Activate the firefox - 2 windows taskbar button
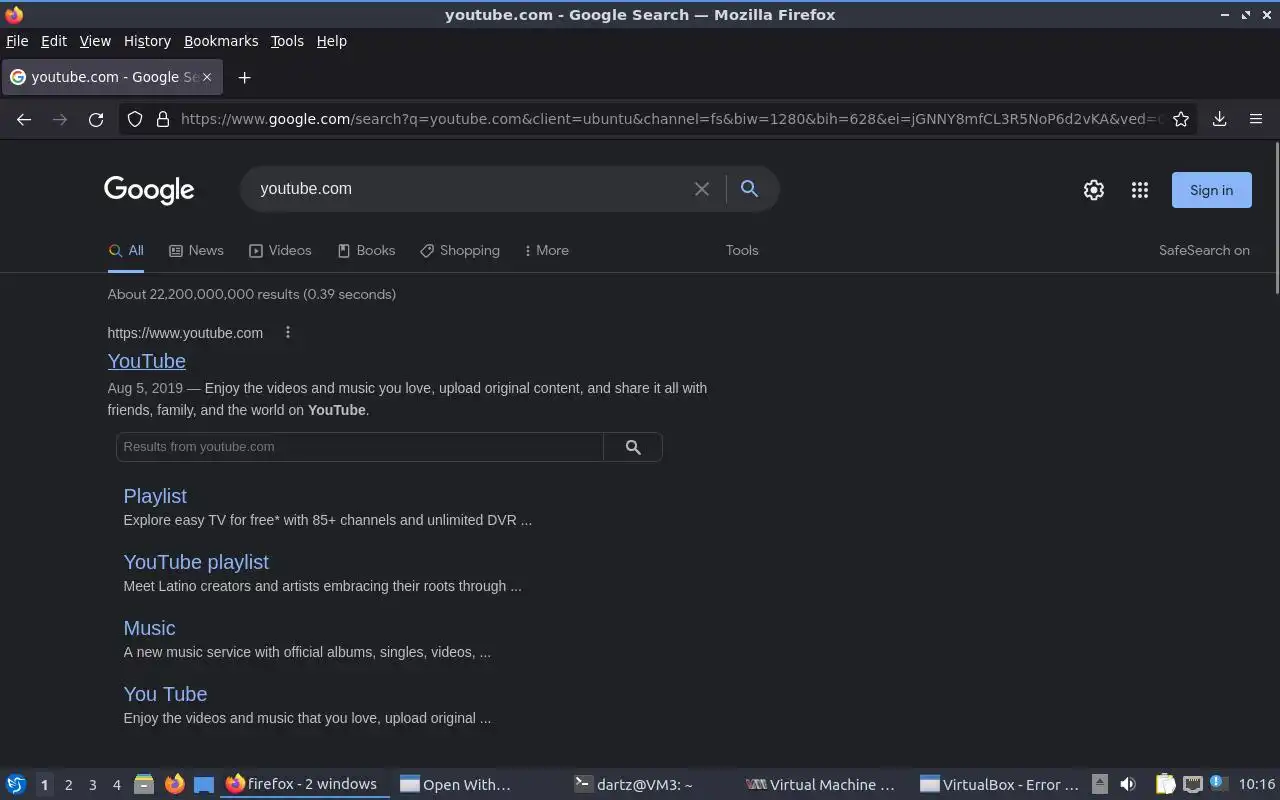1280x800 pixels. tap(303, 784)
